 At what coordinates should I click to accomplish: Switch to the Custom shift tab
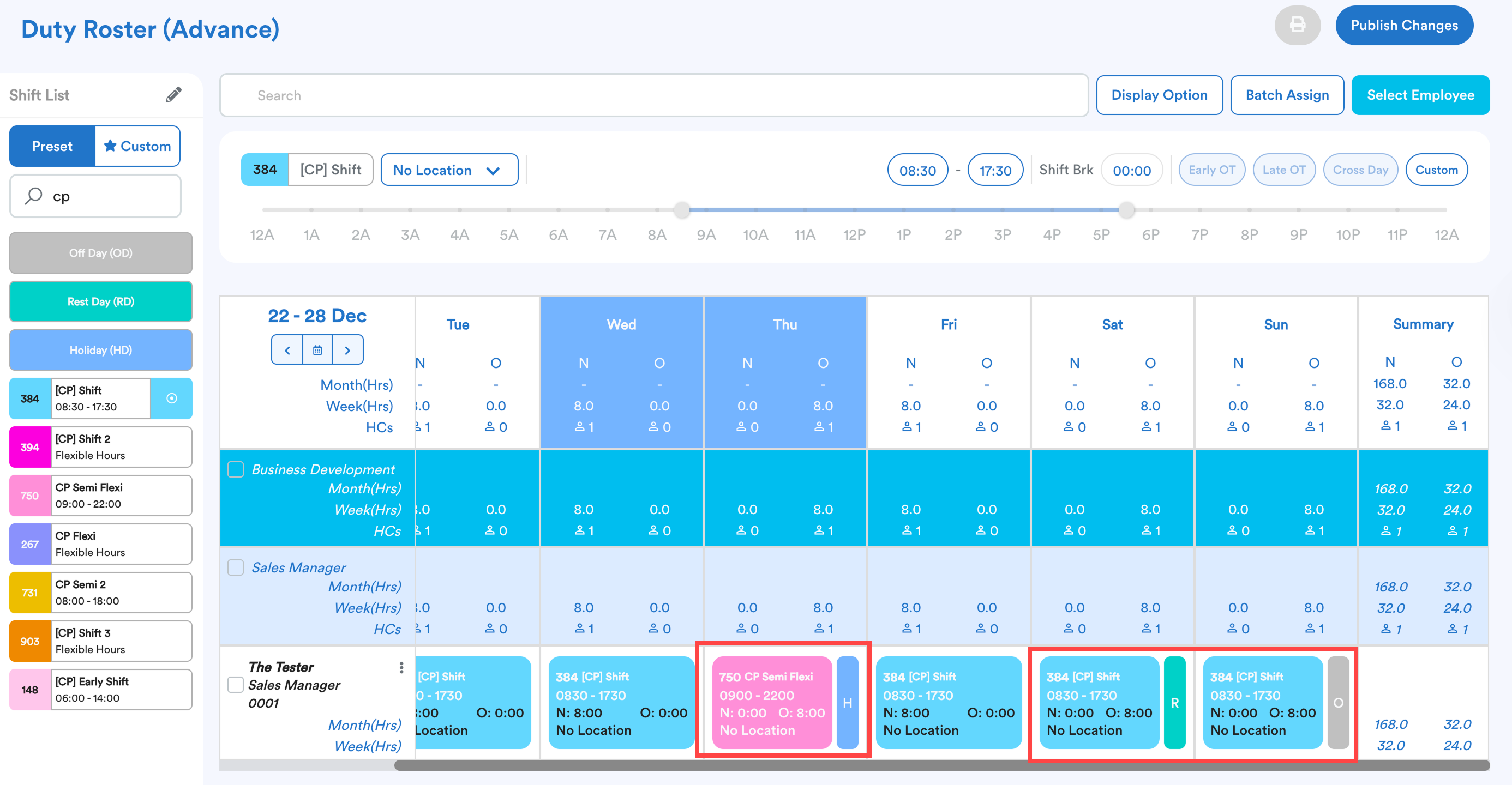click(x=138, y=146)
